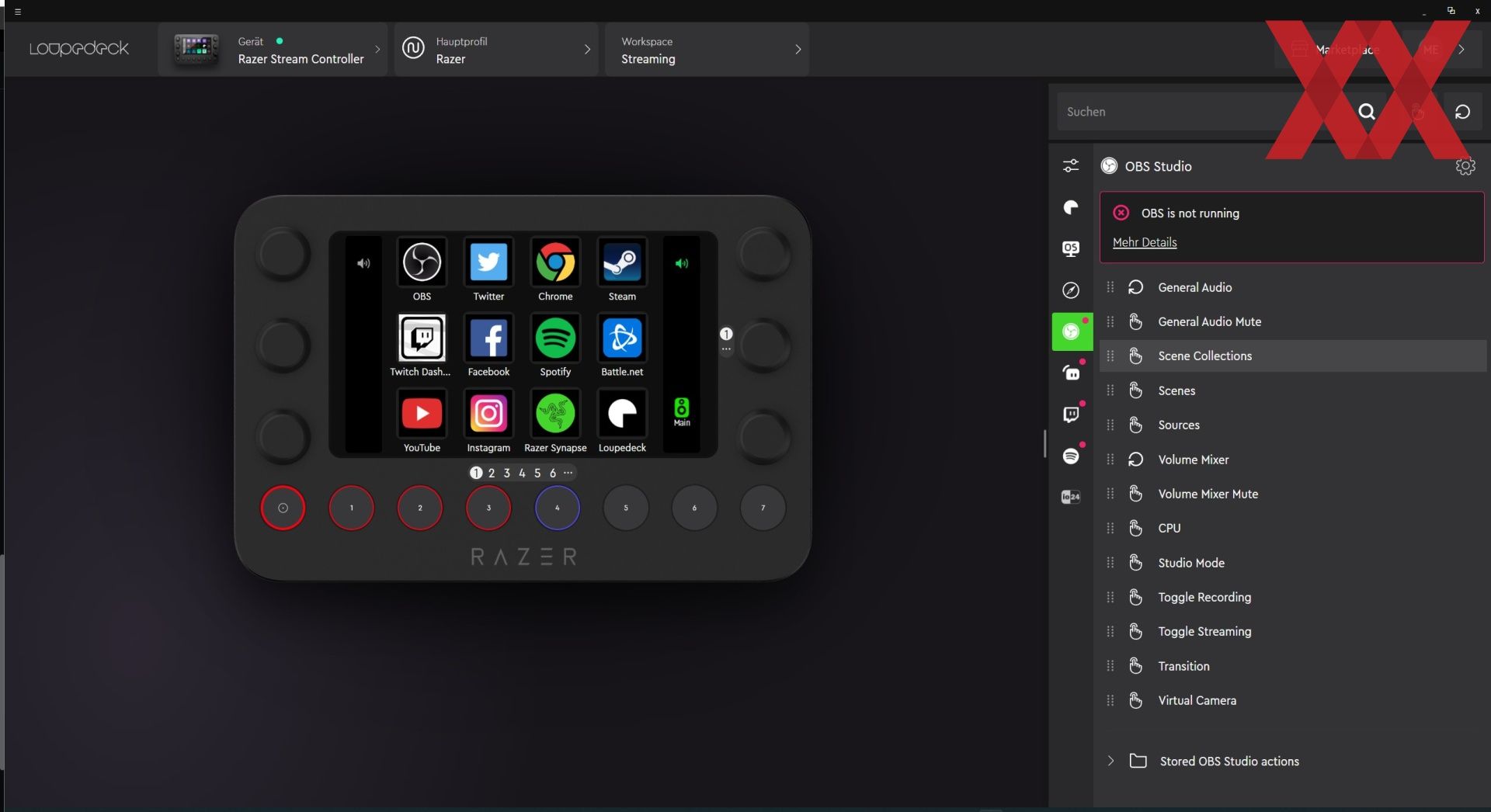Open the compass navigation icon in sidebar
This screenshot has width=1491, height=812.
click(x=1072, y=290)
